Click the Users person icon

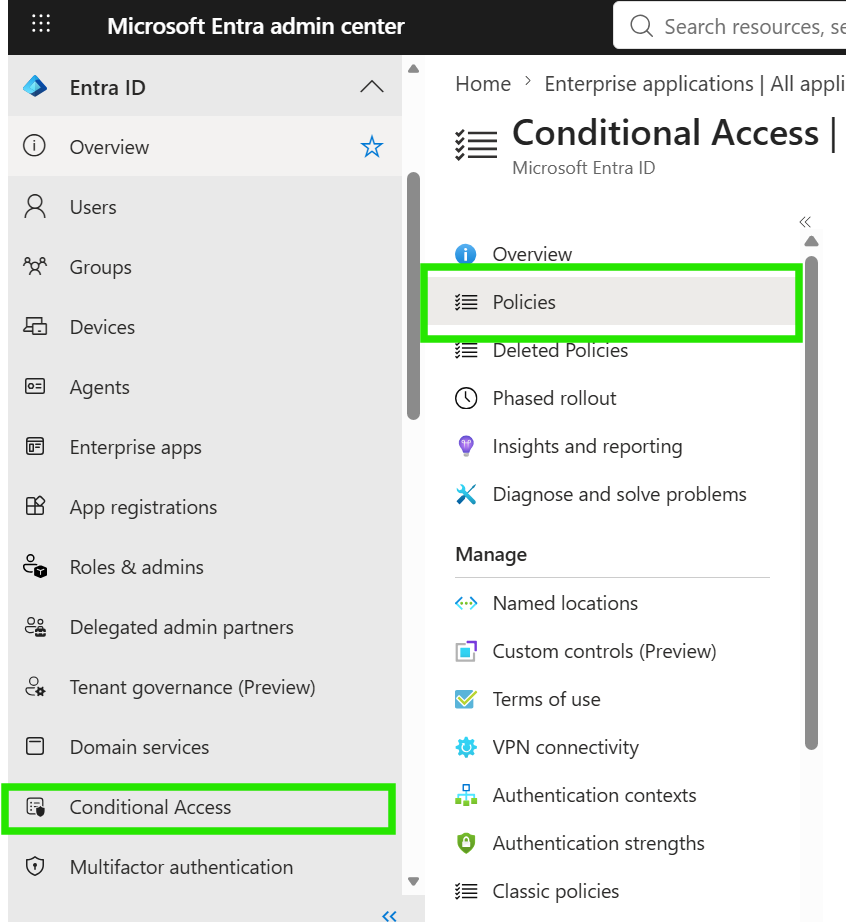click(35, 207)
